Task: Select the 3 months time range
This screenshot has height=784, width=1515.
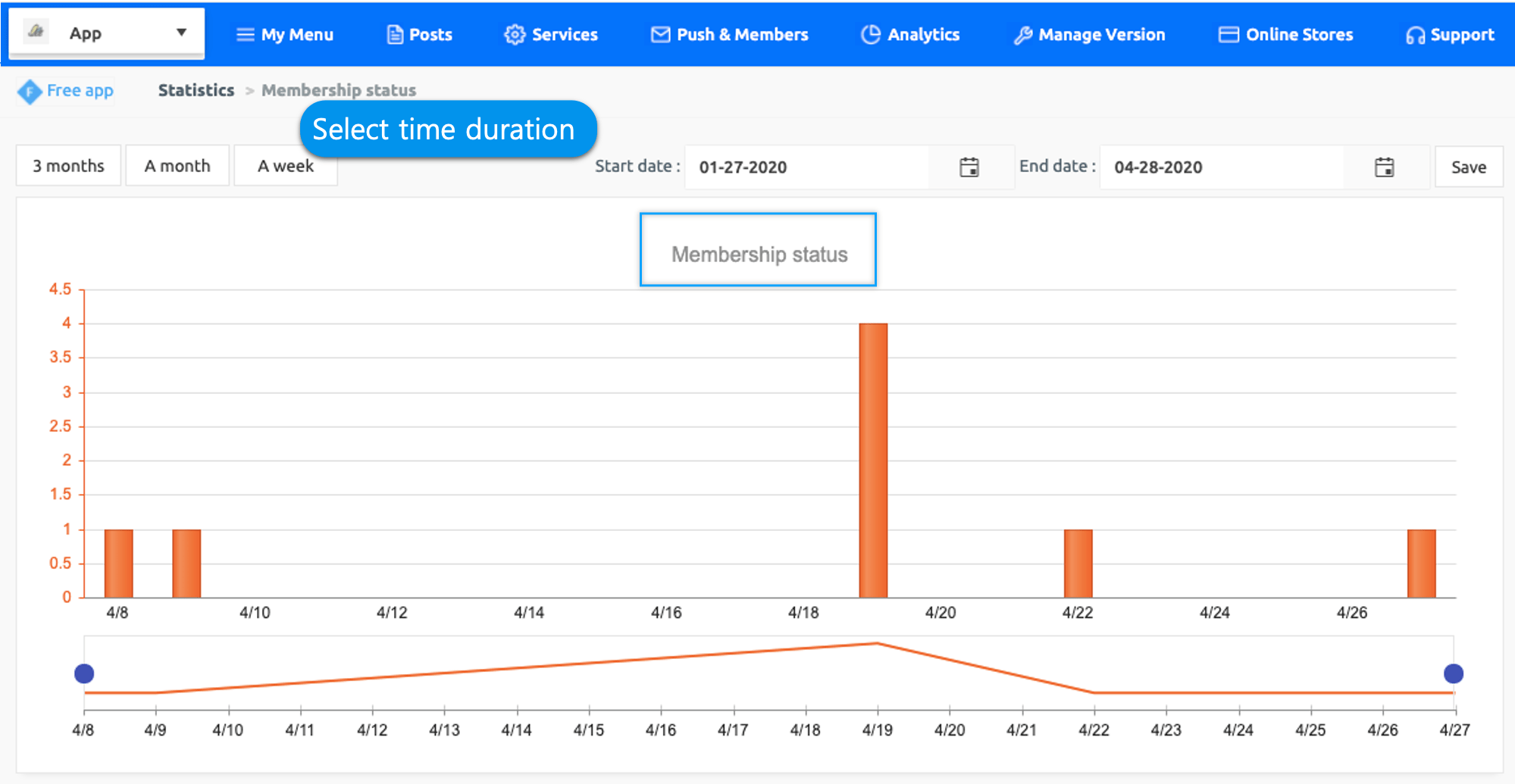Action: (68, 166)
